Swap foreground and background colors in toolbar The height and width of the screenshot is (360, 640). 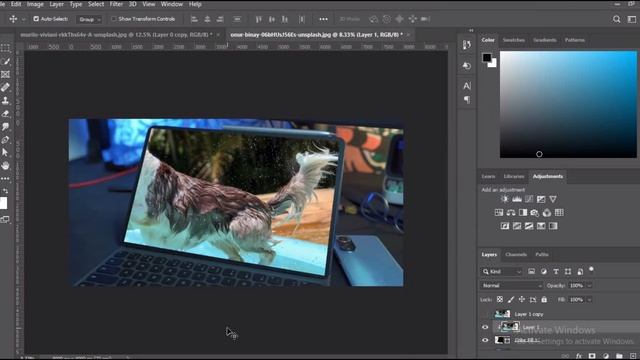pos(5,191)
